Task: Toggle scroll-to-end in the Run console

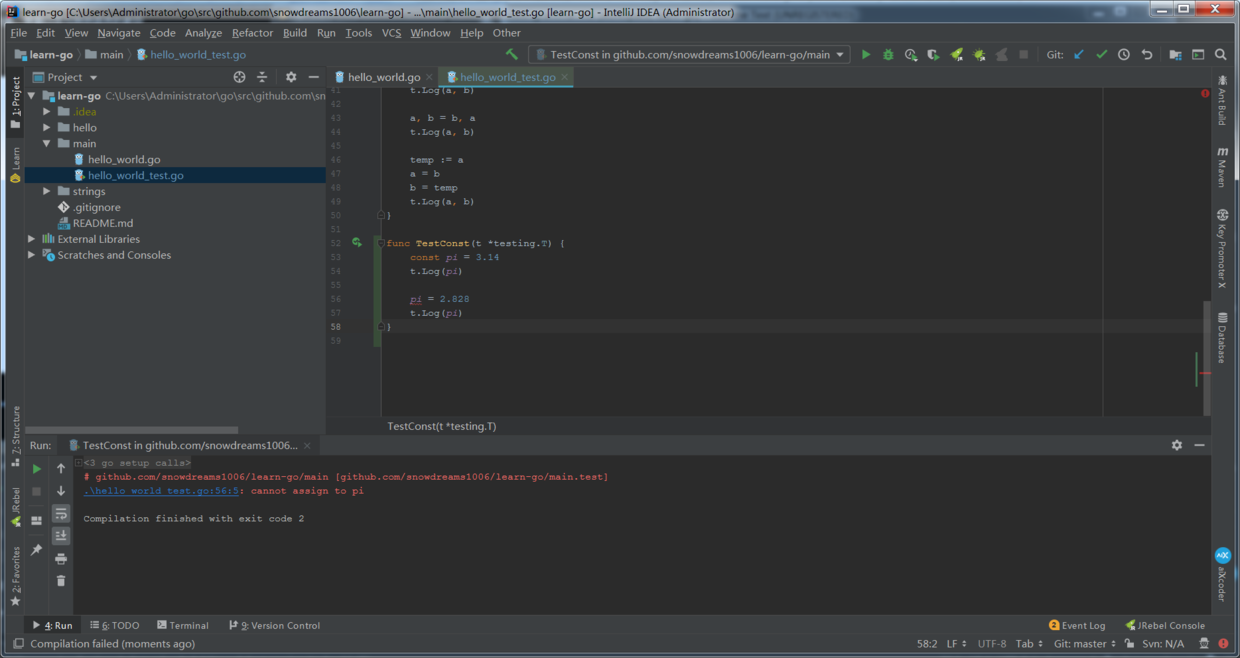Action: pyautogui.click(x=61, y=535)
